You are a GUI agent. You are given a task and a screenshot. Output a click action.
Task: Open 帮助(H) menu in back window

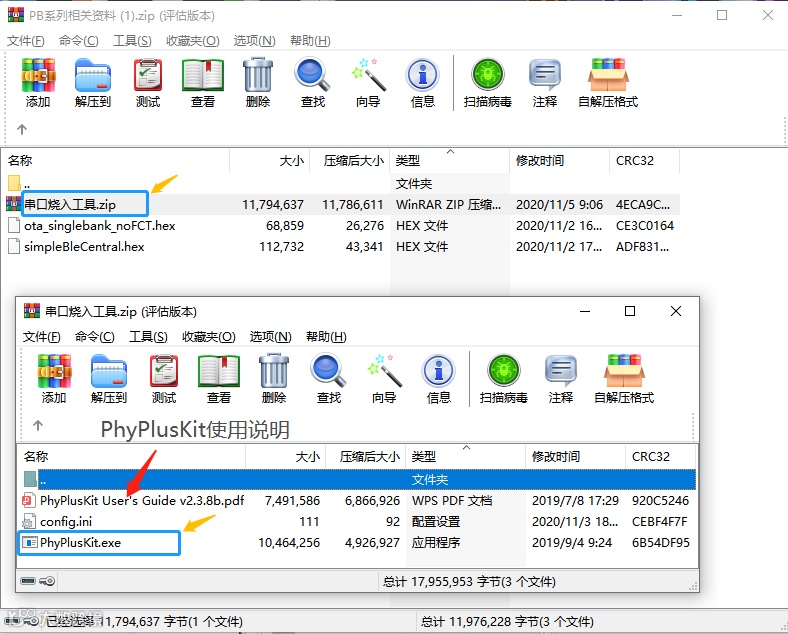(x=310, y=41)
